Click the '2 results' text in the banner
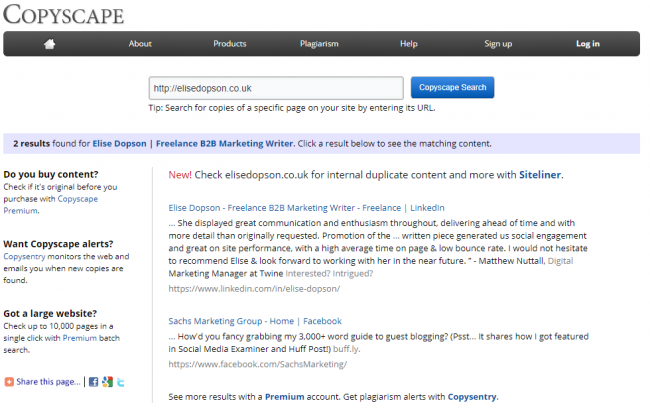 point(32,143)
